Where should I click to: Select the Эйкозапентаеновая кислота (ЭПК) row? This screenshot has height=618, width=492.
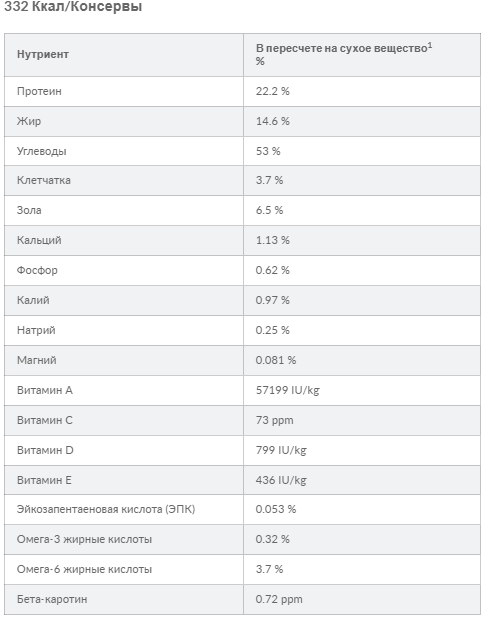[242, 510]
